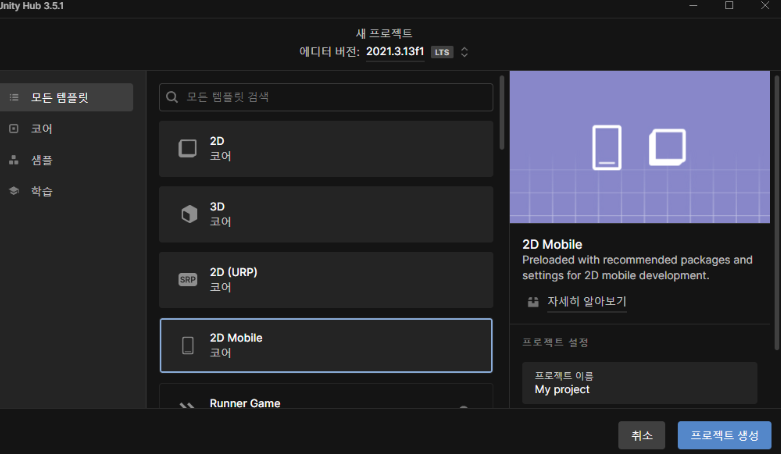The height and width of the screenshot is (454, 781).
Task: Click the cube icon of the 3D template
Action: coord(189,214)
